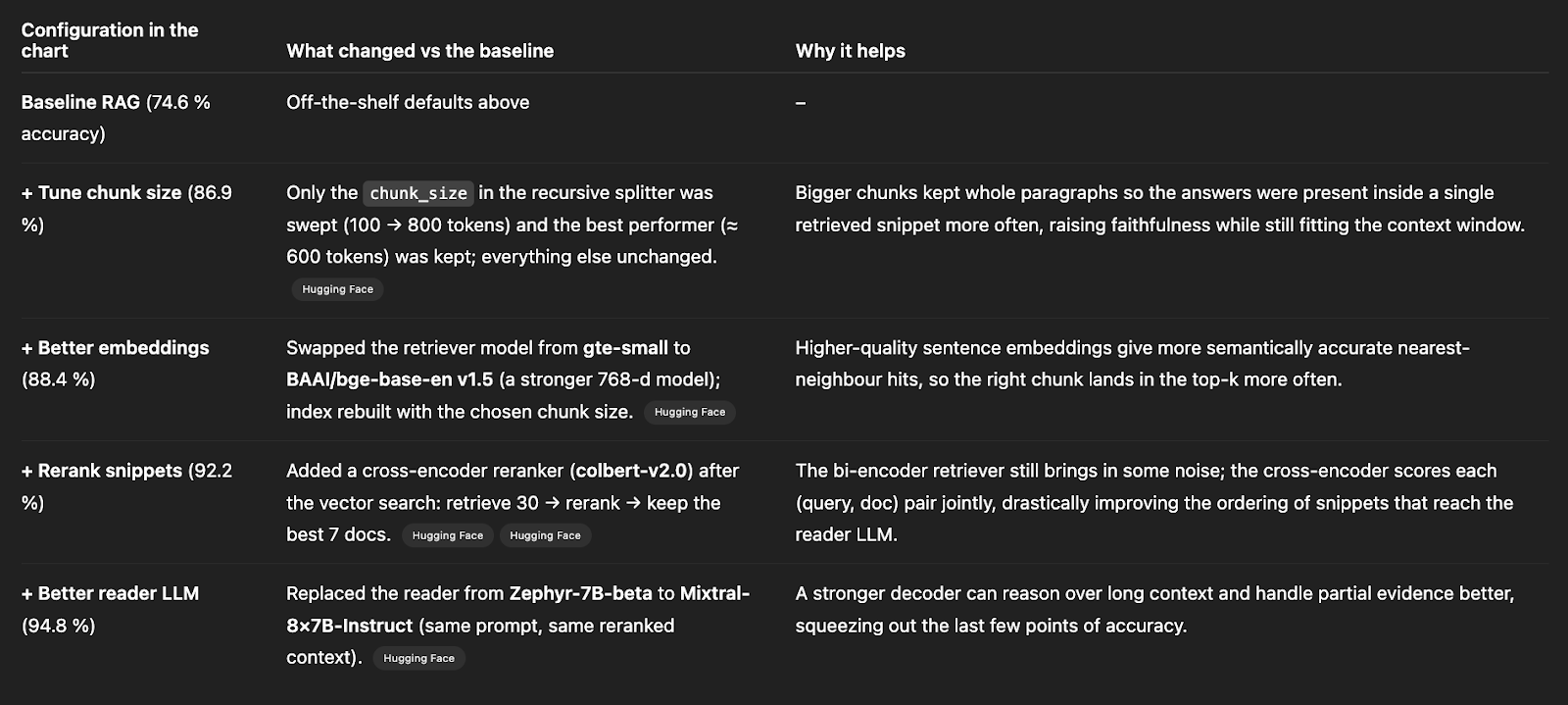Click the bold "BAAI/bge-base-en v1.5" text
Viewport: 1568px width, 705px height.
click(x=389, y=379)
